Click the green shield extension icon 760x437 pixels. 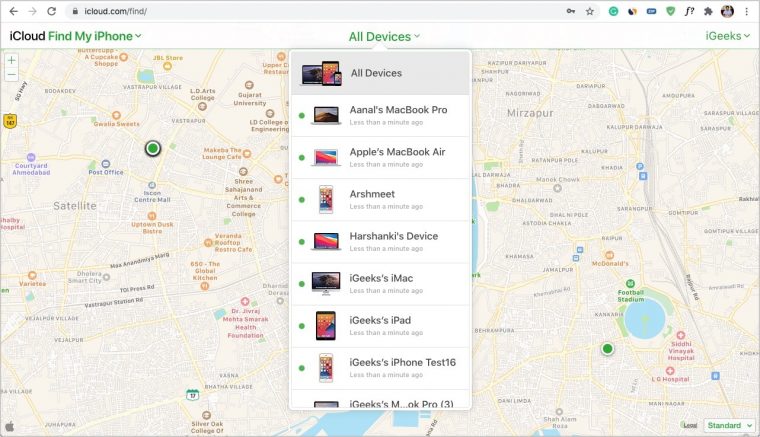[x=670, y=11]
